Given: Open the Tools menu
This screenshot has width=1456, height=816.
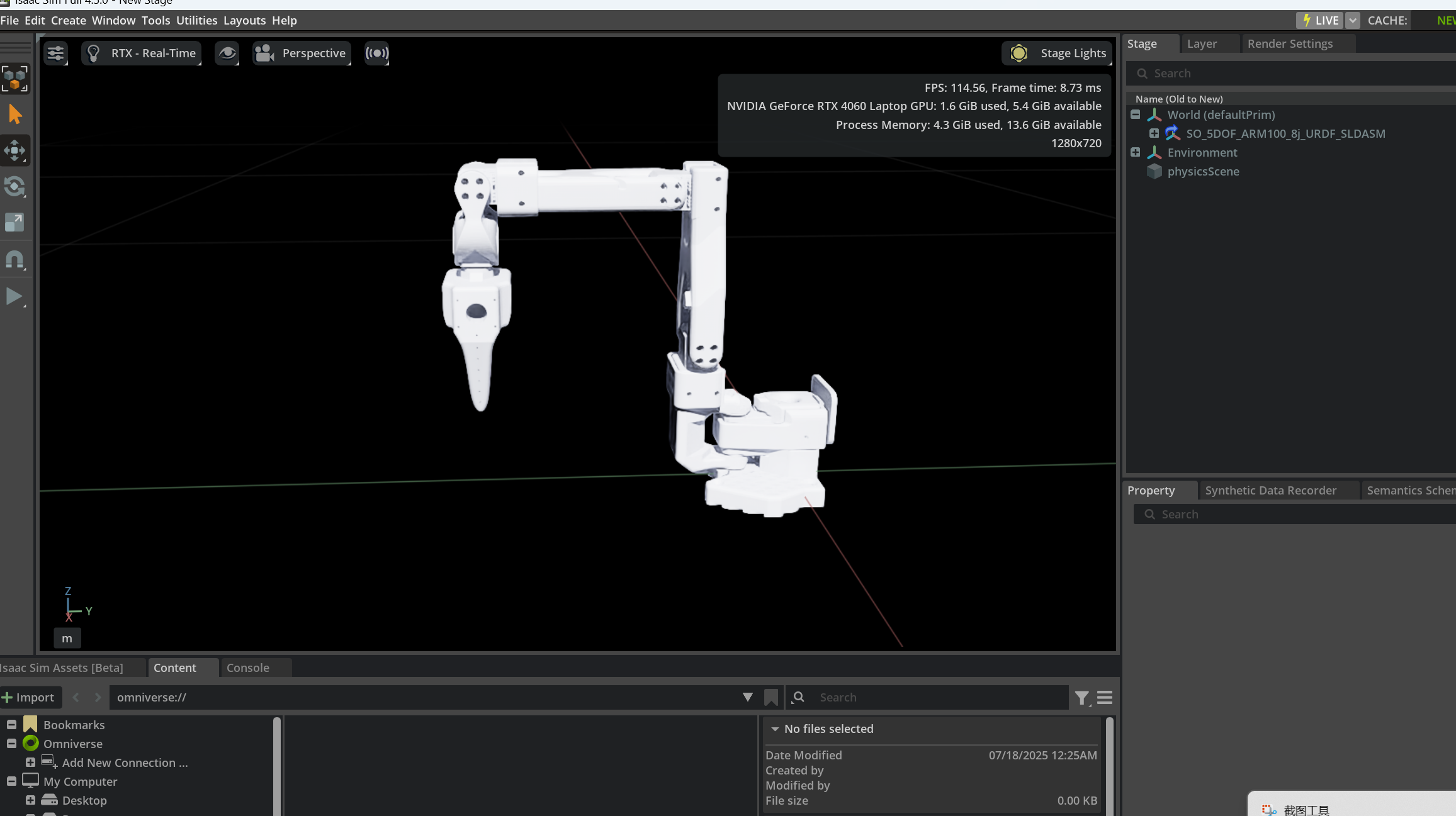Looking at the screenshot, I should (155, 20).
